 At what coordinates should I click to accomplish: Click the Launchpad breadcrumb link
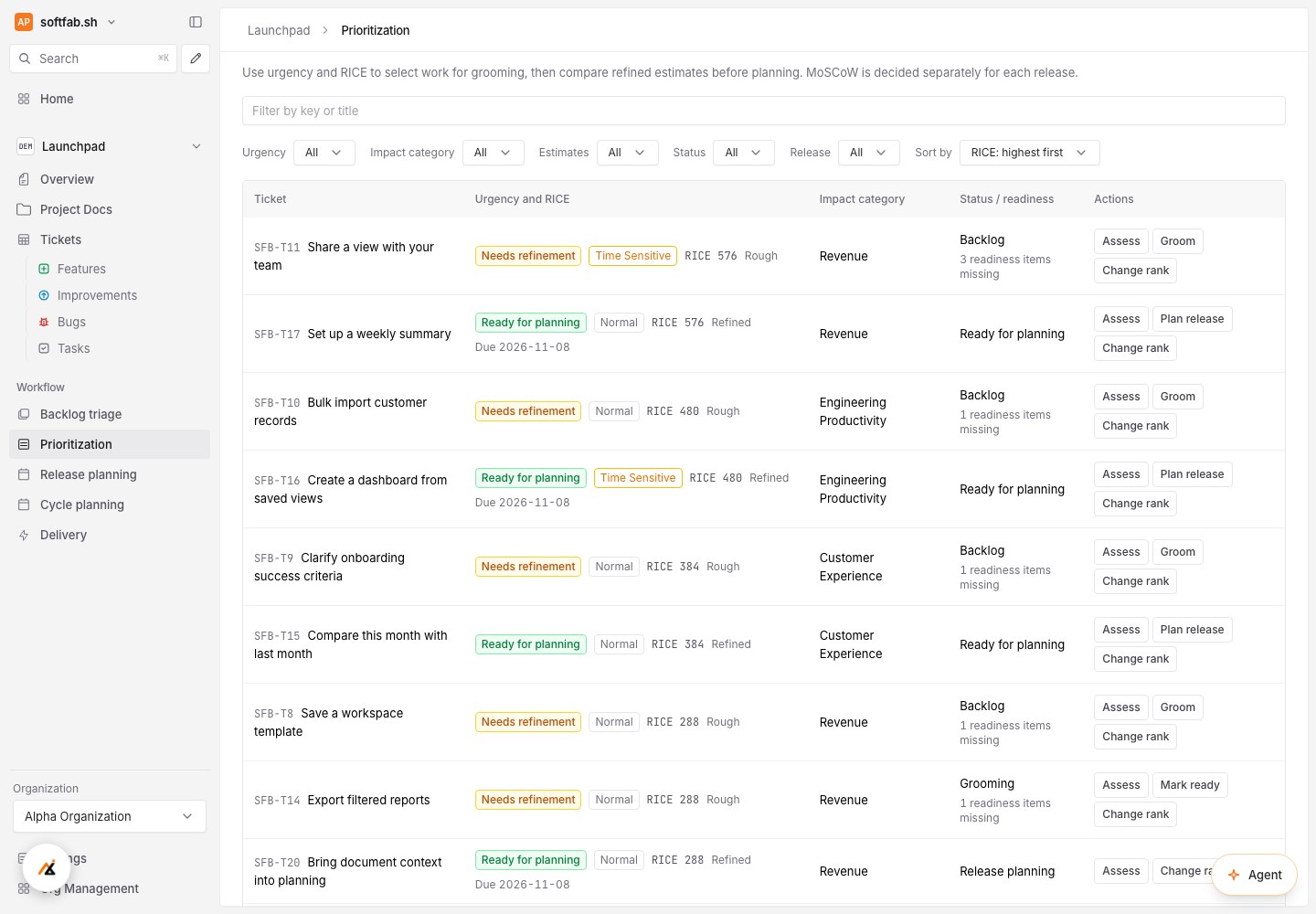(279, 30)
